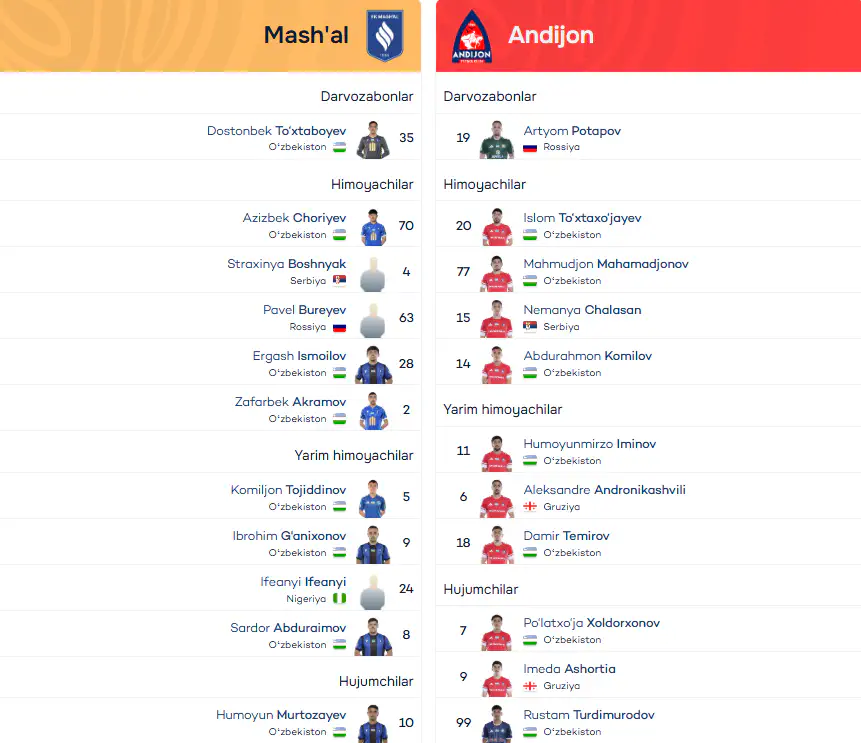Click the Andijon club crest logo
The height and width of the screenshot is (743, 861).
[x=472, y=37]
